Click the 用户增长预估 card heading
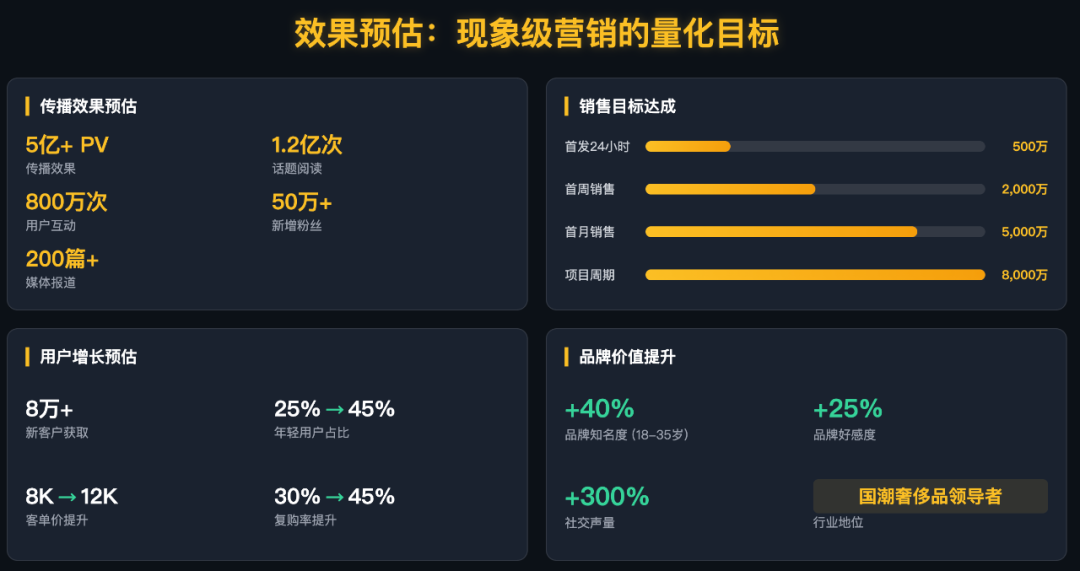 88,357
